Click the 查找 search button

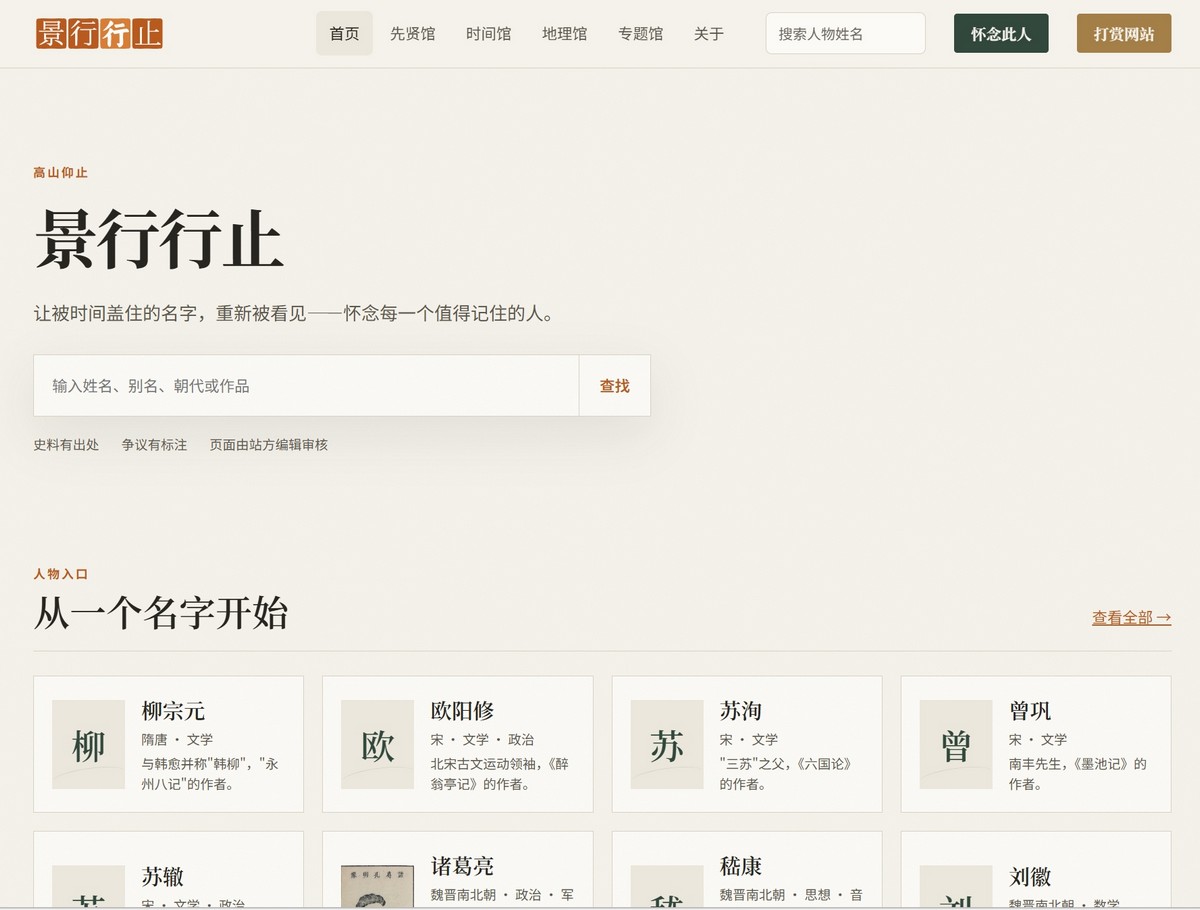tap(614, 385)
